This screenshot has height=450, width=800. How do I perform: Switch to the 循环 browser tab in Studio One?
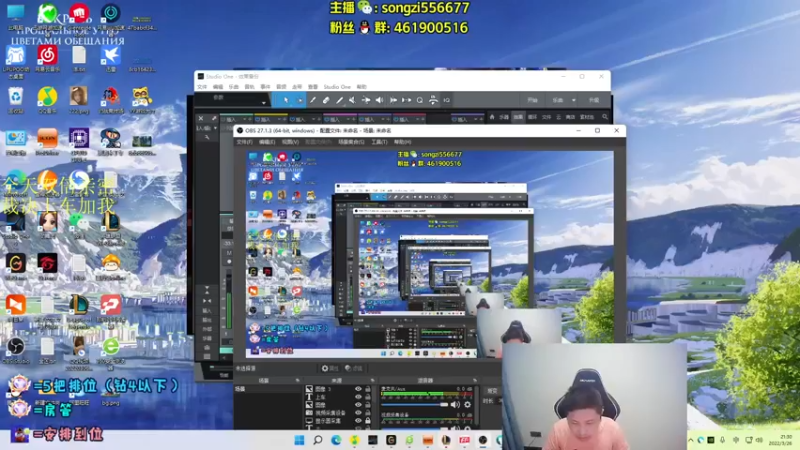[532, 117]
